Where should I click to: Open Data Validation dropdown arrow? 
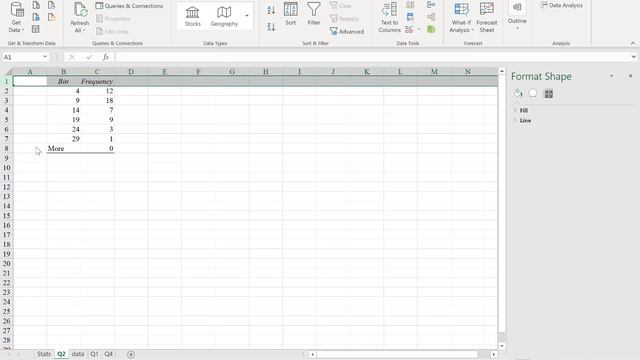click(x=419, y=29)
